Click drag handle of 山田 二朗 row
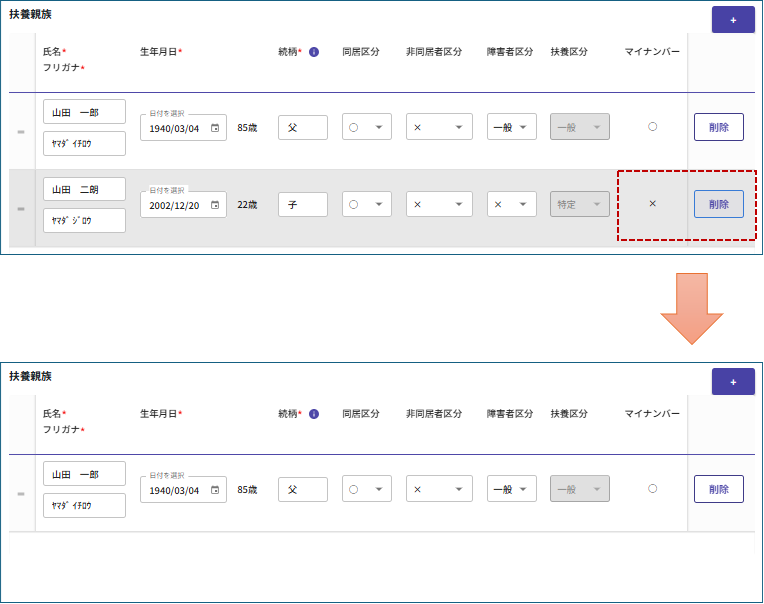 tap(21, 208)
